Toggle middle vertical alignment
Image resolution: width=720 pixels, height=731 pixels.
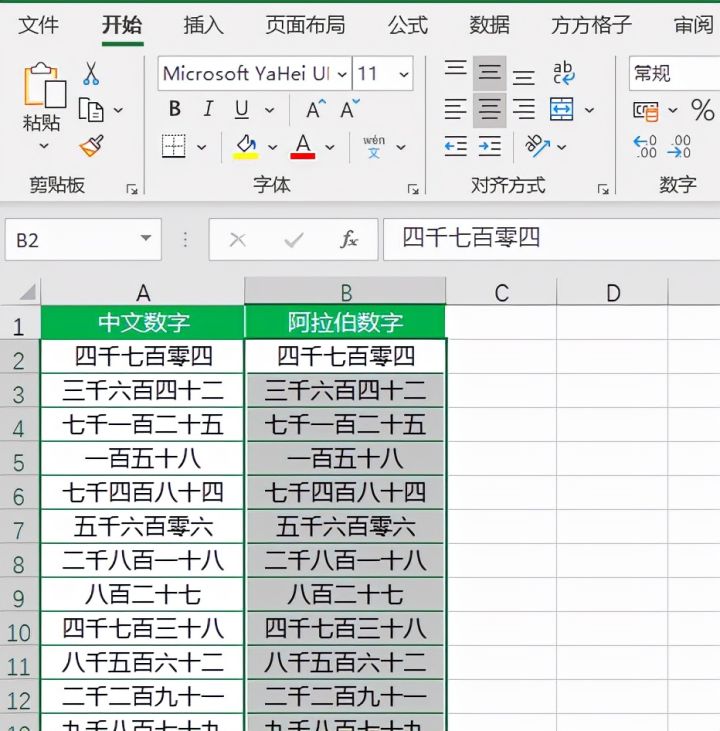[489, 73]
